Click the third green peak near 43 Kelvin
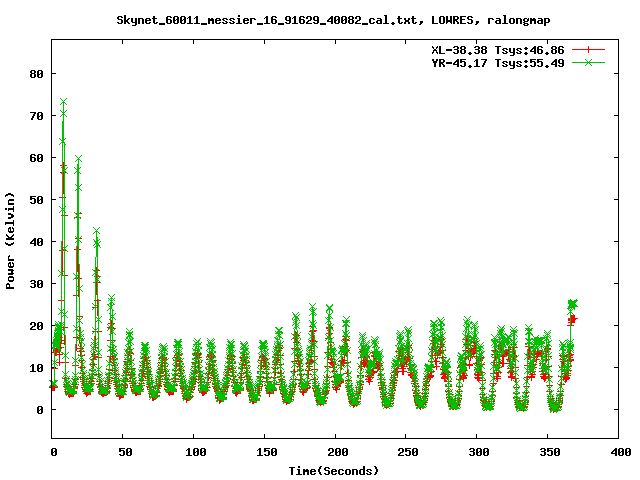Image resolution: width=640 pixels, height=480 pixels. 96,231
